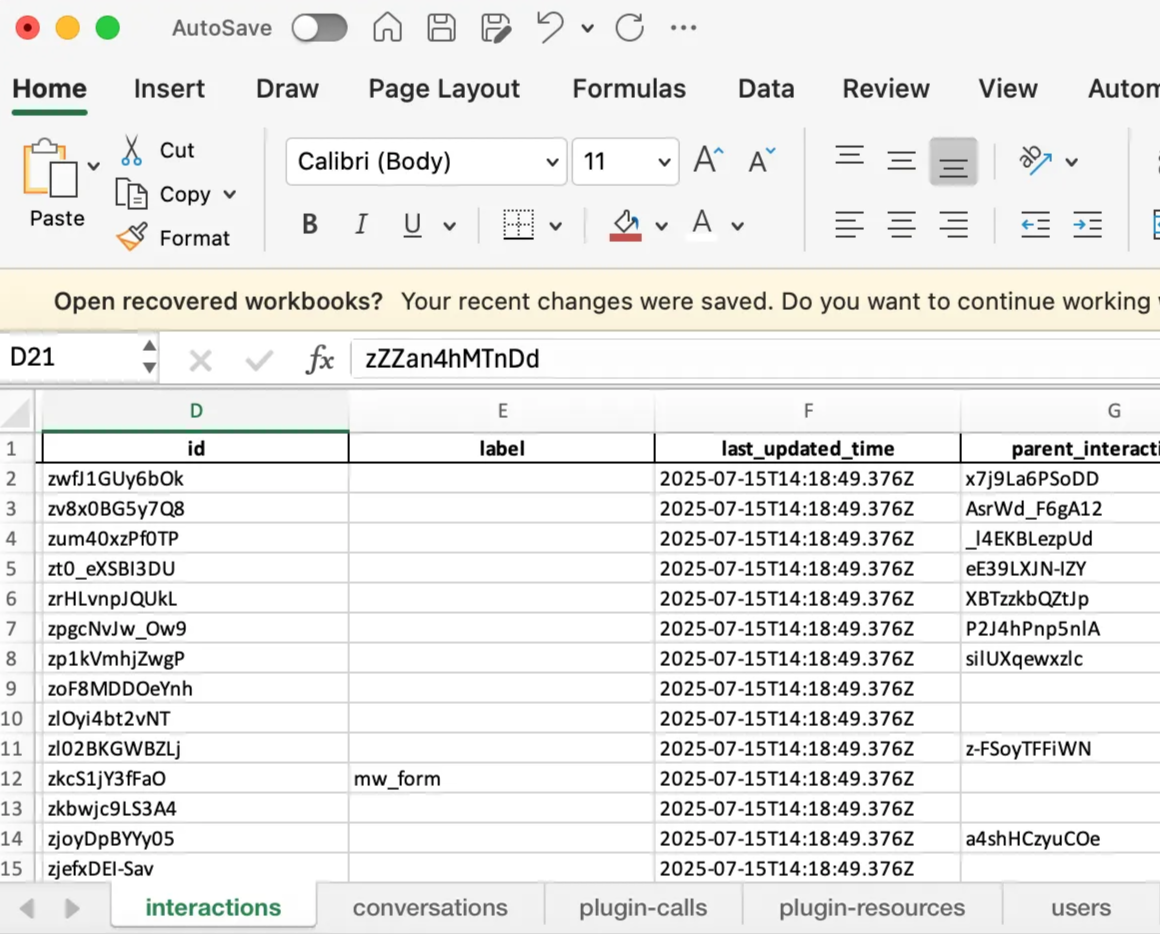This screenshot has width=1160, height=934.
Task: Click the Cut button
Action: click(x=157, y=150)
